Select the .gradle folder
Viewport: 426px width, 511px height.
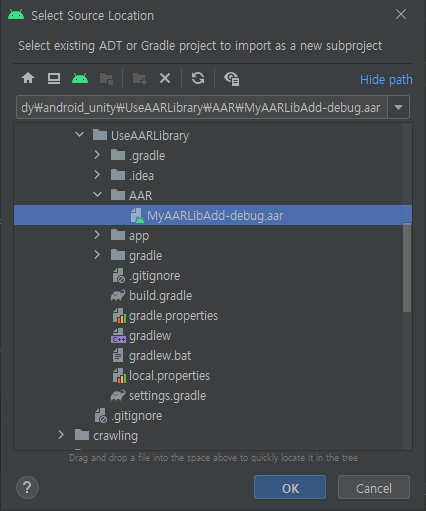(x=147, y=156)
